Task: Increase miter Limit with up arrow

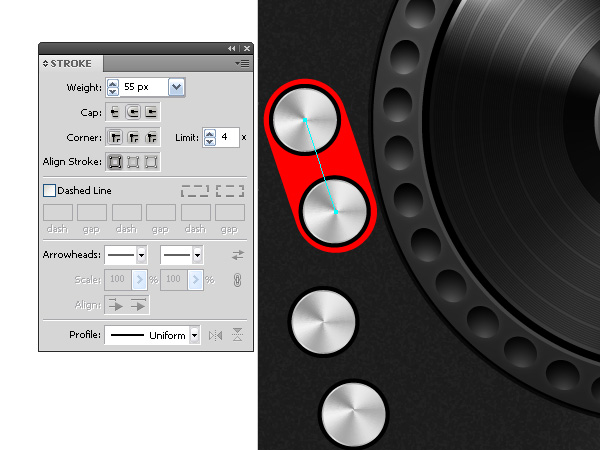Action: point(210,134)
